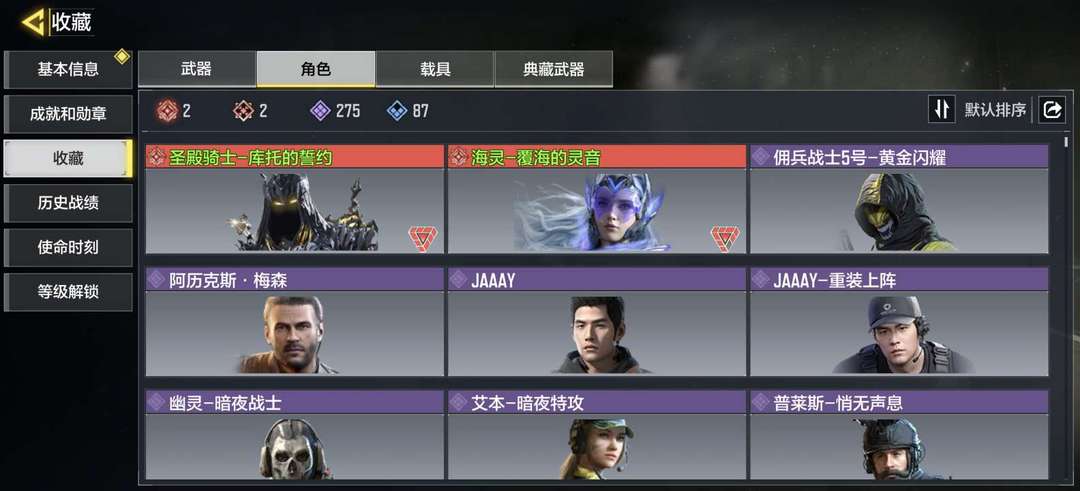The width and height of the screenshot is (1080, 491).
Task: Switch to the 载具 tab
Action: pyautogui.click(x=435, y=69)
